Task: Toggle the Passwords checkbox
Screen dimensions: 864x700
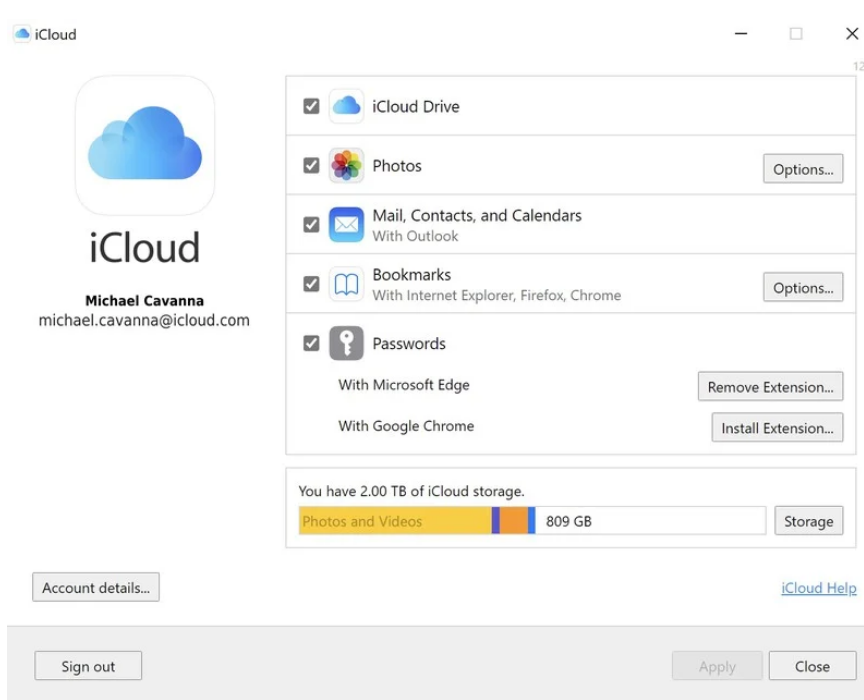Action: (x=311, y=344)
